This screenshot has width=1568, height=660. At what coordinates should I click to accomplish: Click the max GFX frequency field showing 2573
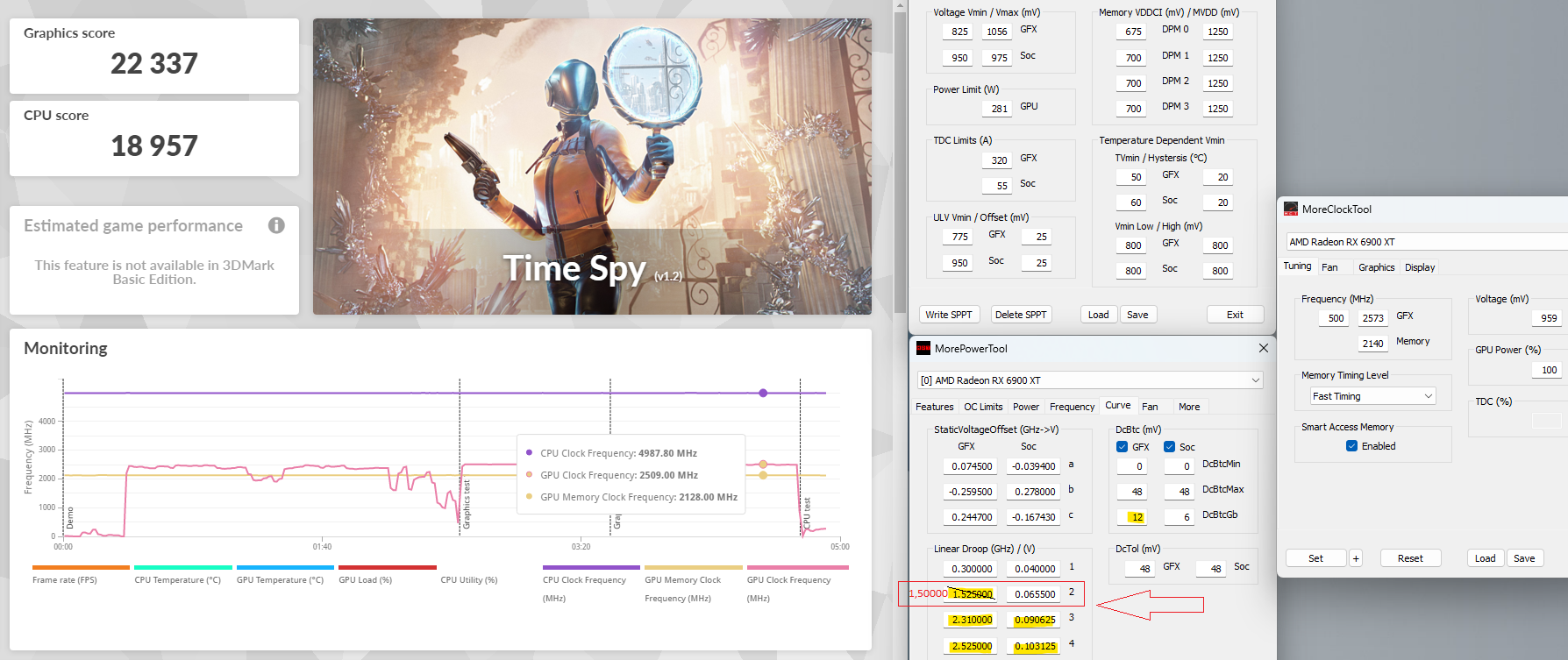pos(1372,318)
